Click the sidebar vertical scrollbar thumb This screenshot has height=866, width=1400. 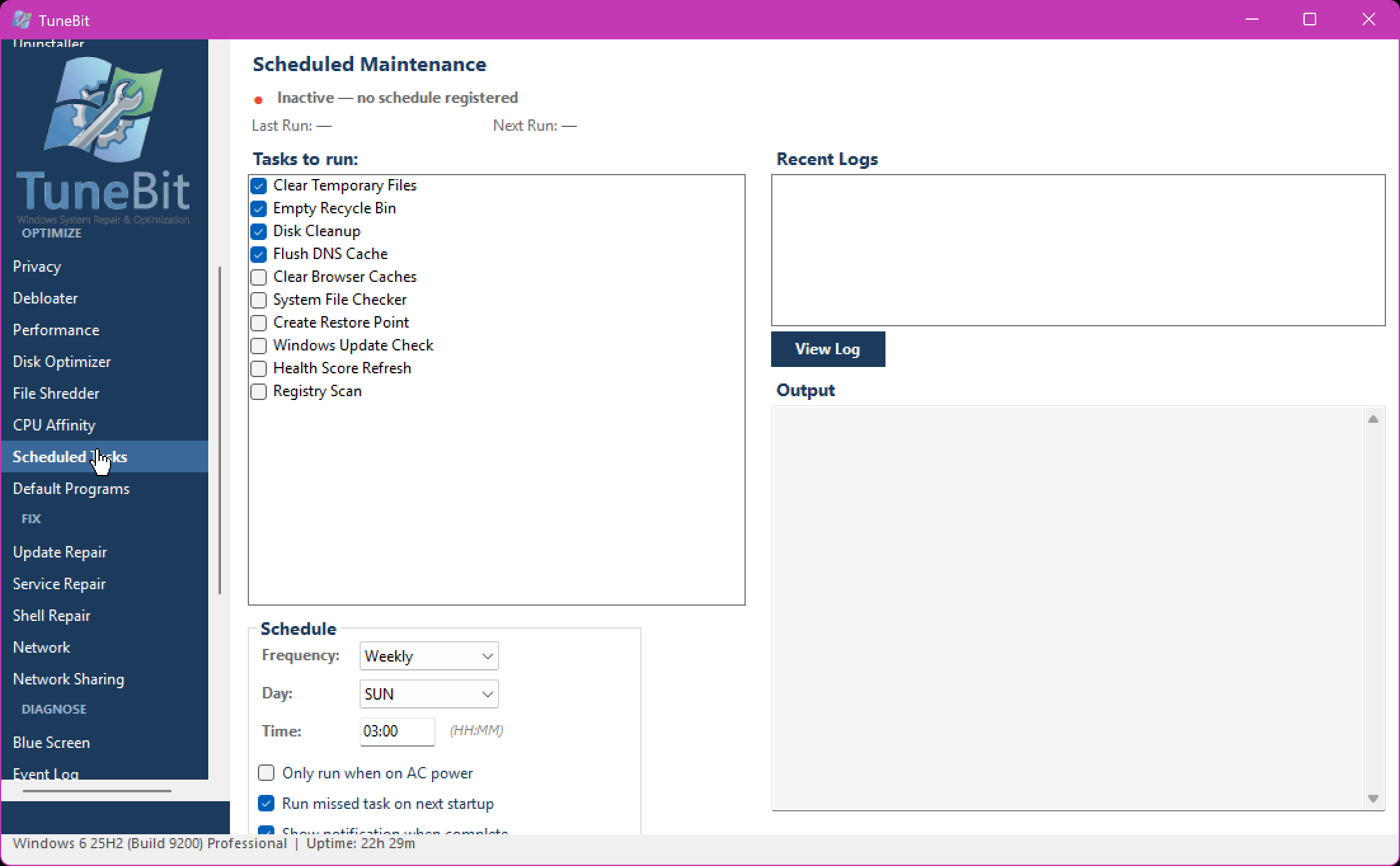coord(220,430)
